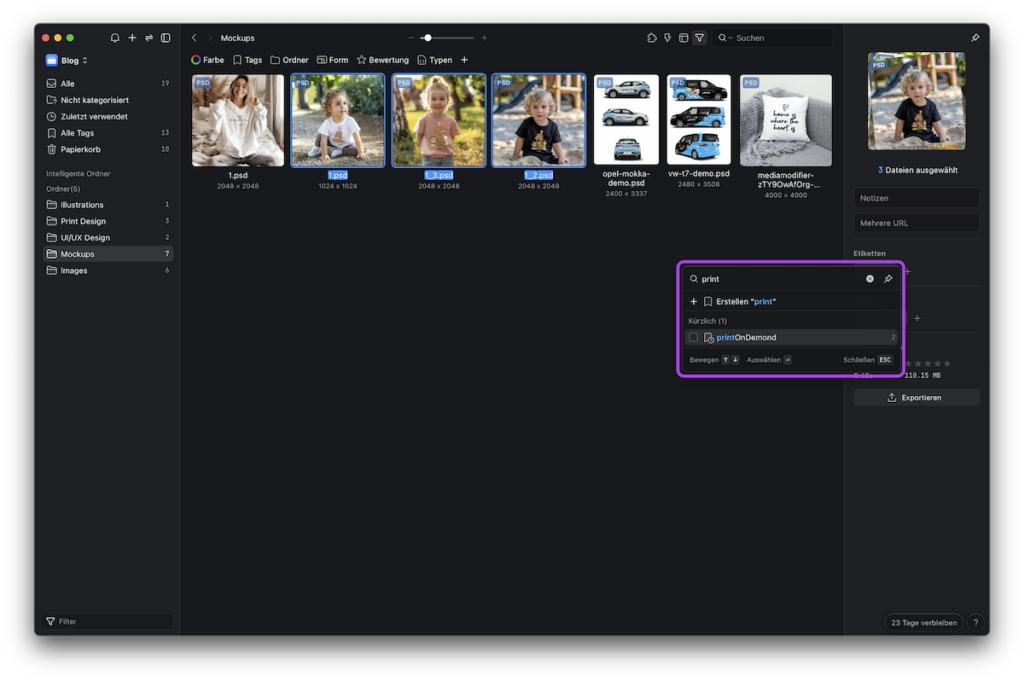
Task: Select the 1_3.psd thumbnail
Action: pos(438,120)
